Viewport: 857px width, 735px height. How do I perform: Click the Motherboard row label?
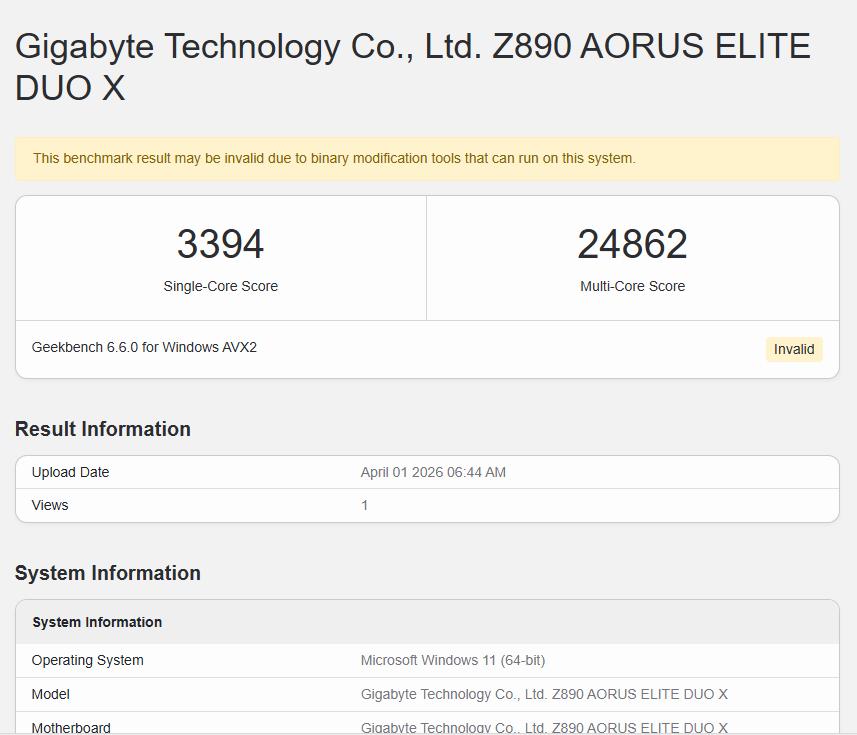[71, 727]
